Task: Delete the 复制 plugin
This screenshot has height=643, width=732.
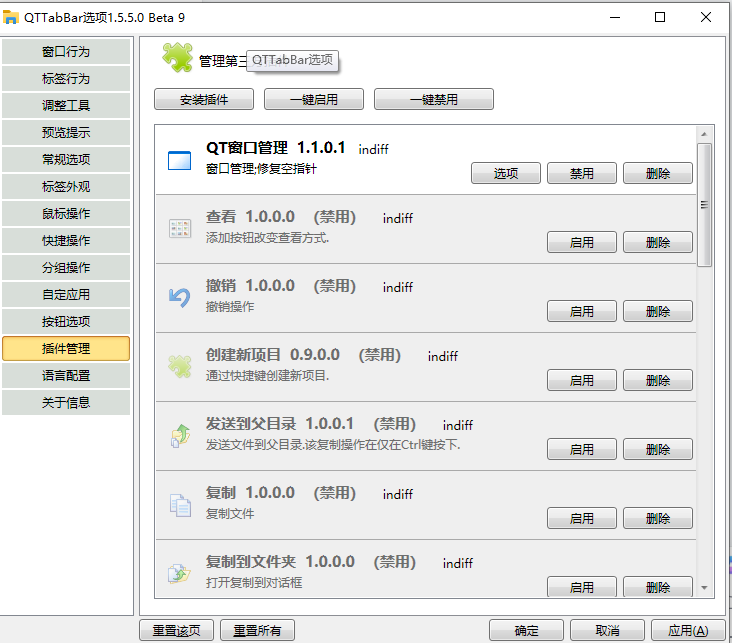Action: pyautogui.click(x=658, y=518)
